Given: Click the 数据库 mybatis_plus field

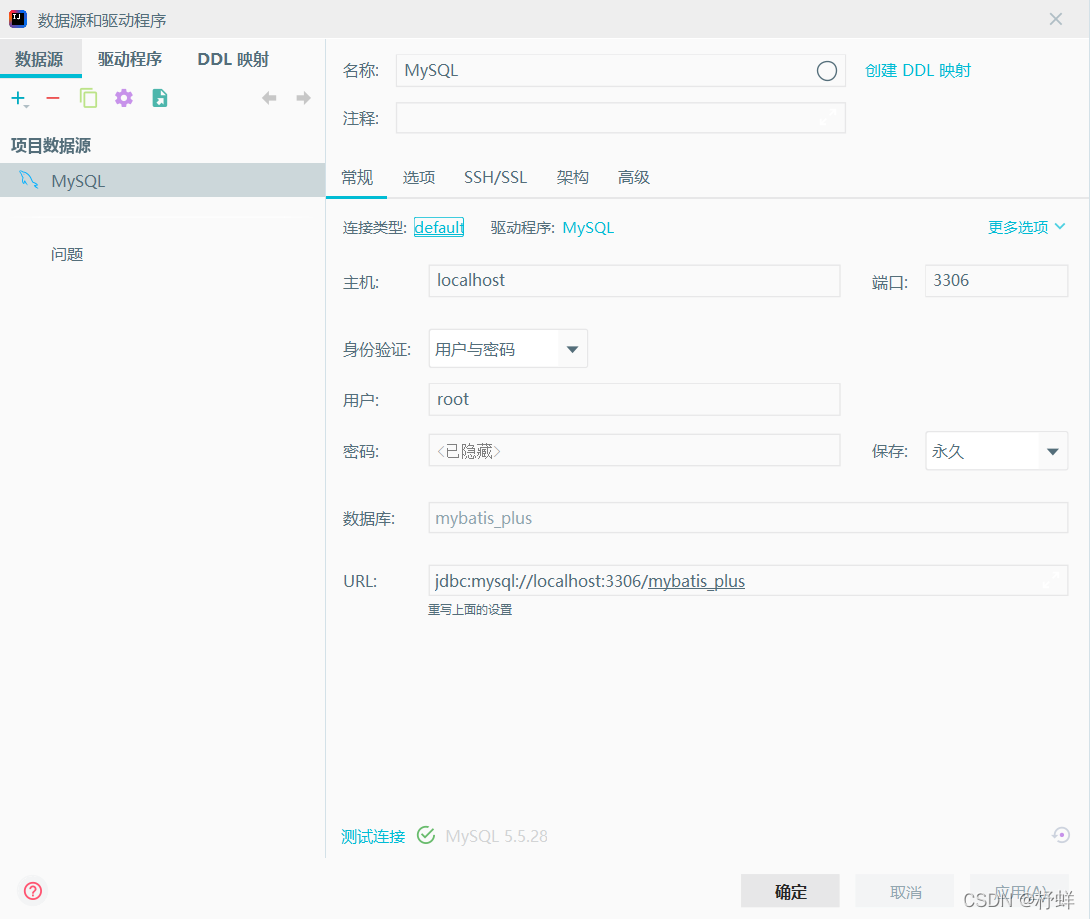Looking at the screenshot, I should tap(748, 518).
